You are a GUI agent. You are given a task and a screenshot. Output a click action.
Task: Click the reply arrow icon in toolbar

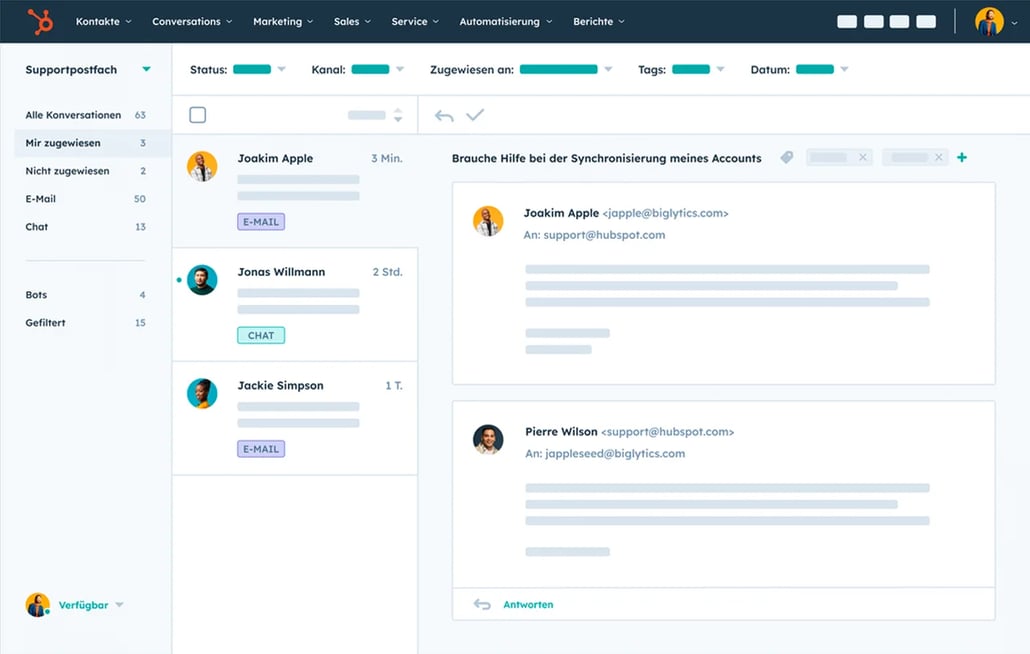point(444,116)
